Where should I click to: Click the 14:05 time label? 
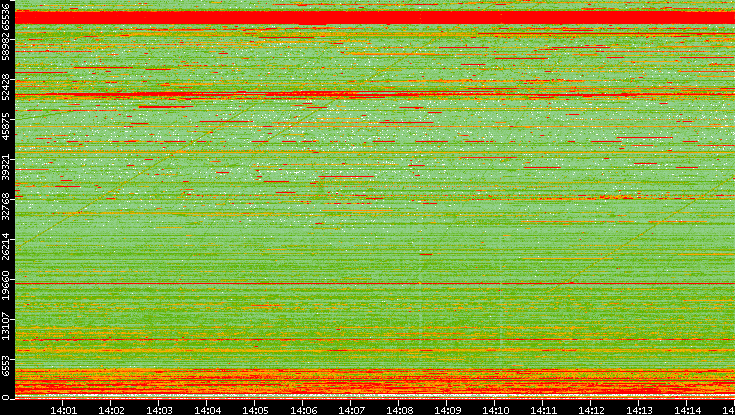click(255, 409)
